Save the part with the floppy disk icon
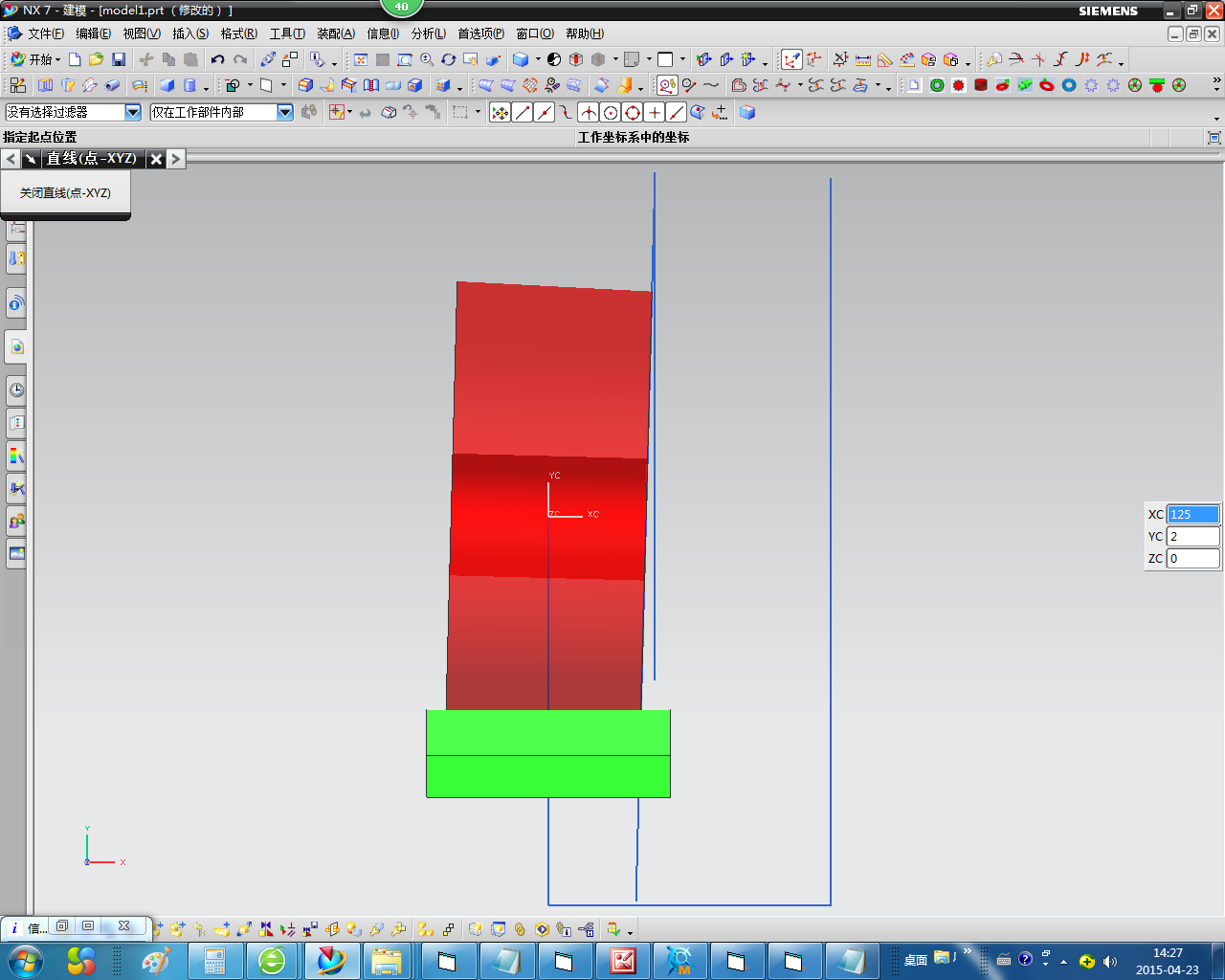Image resolution: width=1225 pixels, height=980 pixels. (119, 59)
